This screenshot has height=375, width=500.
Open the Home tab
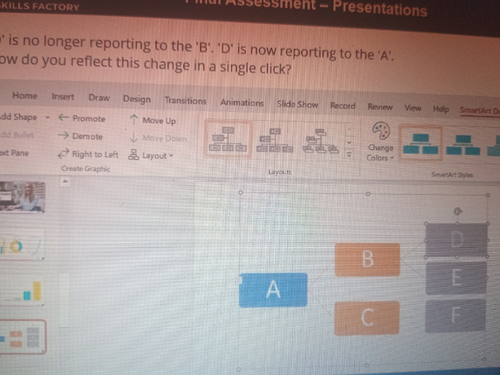tap(25, 96)
